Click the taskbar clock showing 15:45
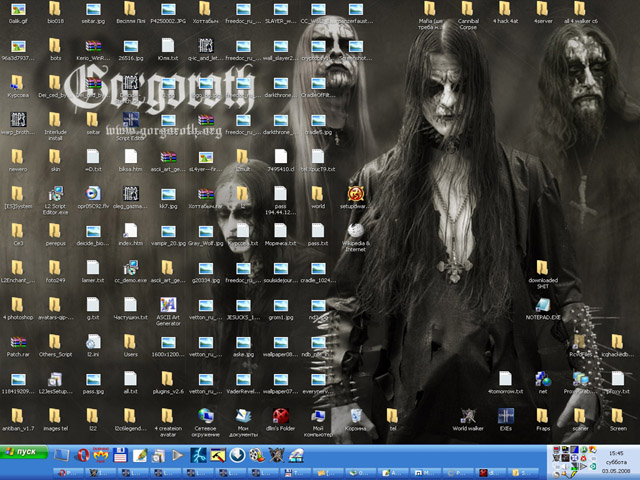The image size is (640, 480). [x=616, y=453]
